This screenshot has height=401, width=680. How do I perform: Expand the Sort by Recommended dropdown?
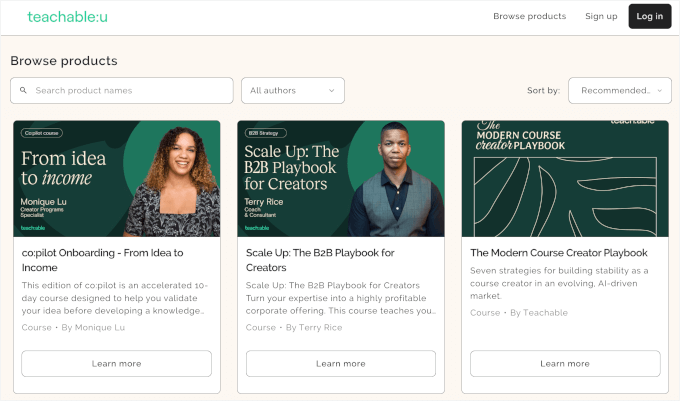pos(619,90)
